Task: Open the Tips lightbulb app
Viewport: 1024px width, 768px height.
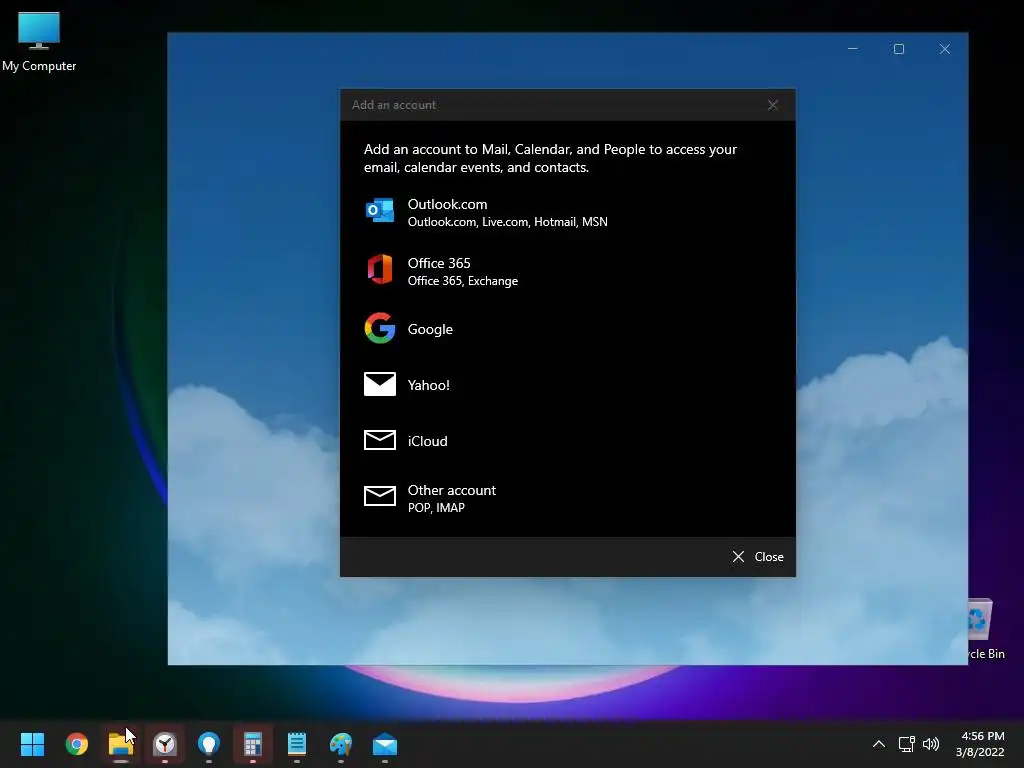Action: point(209,744)
